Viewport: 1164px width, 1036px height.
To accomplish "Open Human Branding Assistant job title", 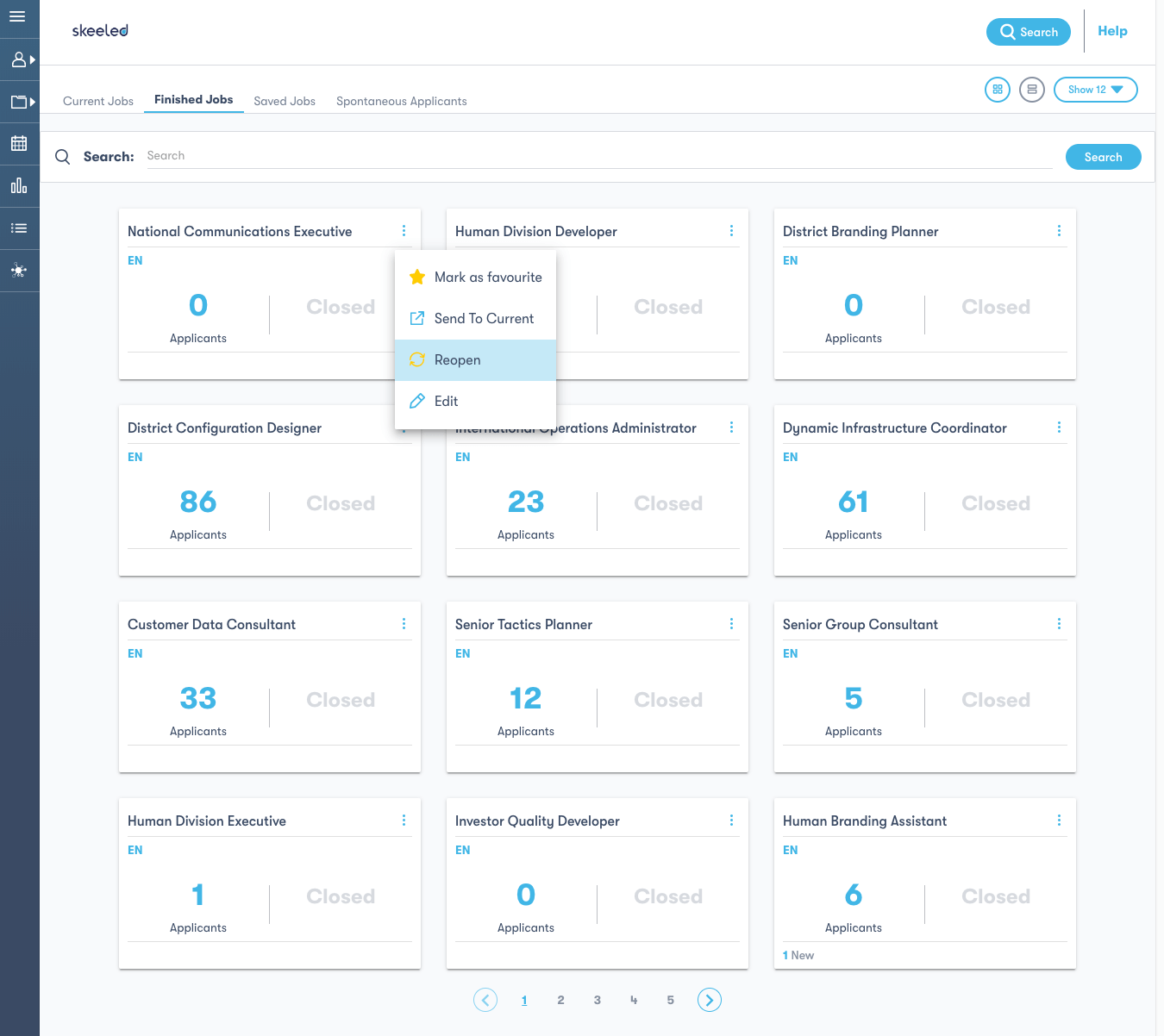I will click(x=865, y=821).
